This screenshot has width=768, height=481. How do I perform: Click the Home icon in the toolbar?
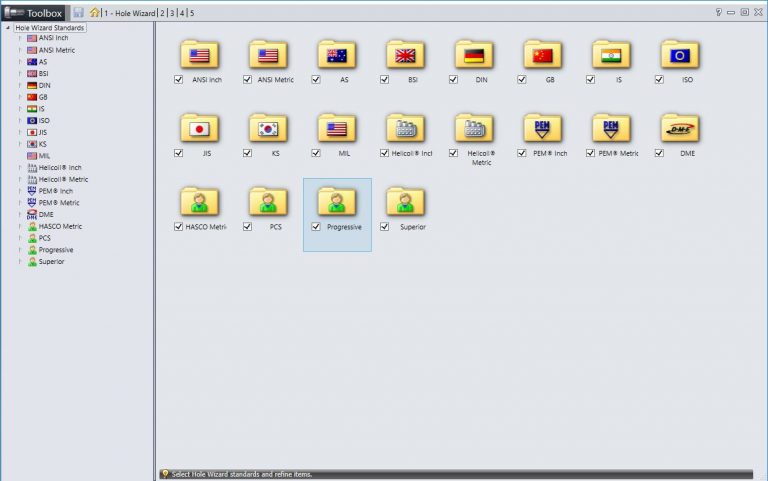point(94,13)
